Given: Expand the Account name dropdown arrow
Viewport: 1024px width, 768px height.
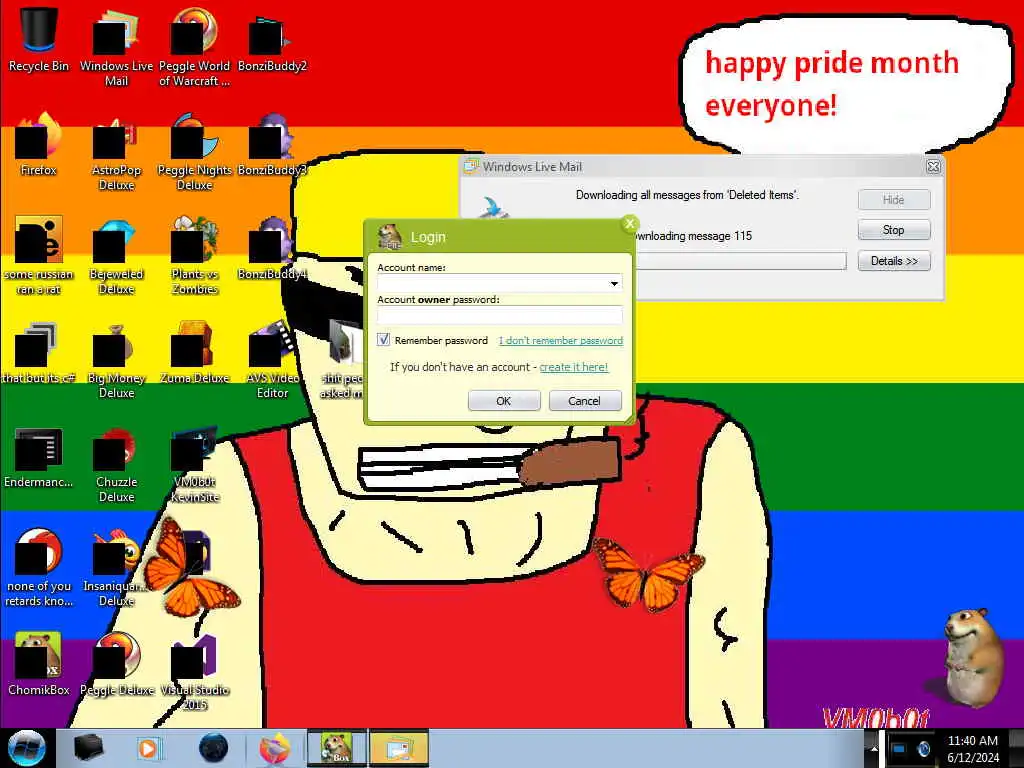Looking at the screenshot, I should pyautogui.click(x=614, y=283).
